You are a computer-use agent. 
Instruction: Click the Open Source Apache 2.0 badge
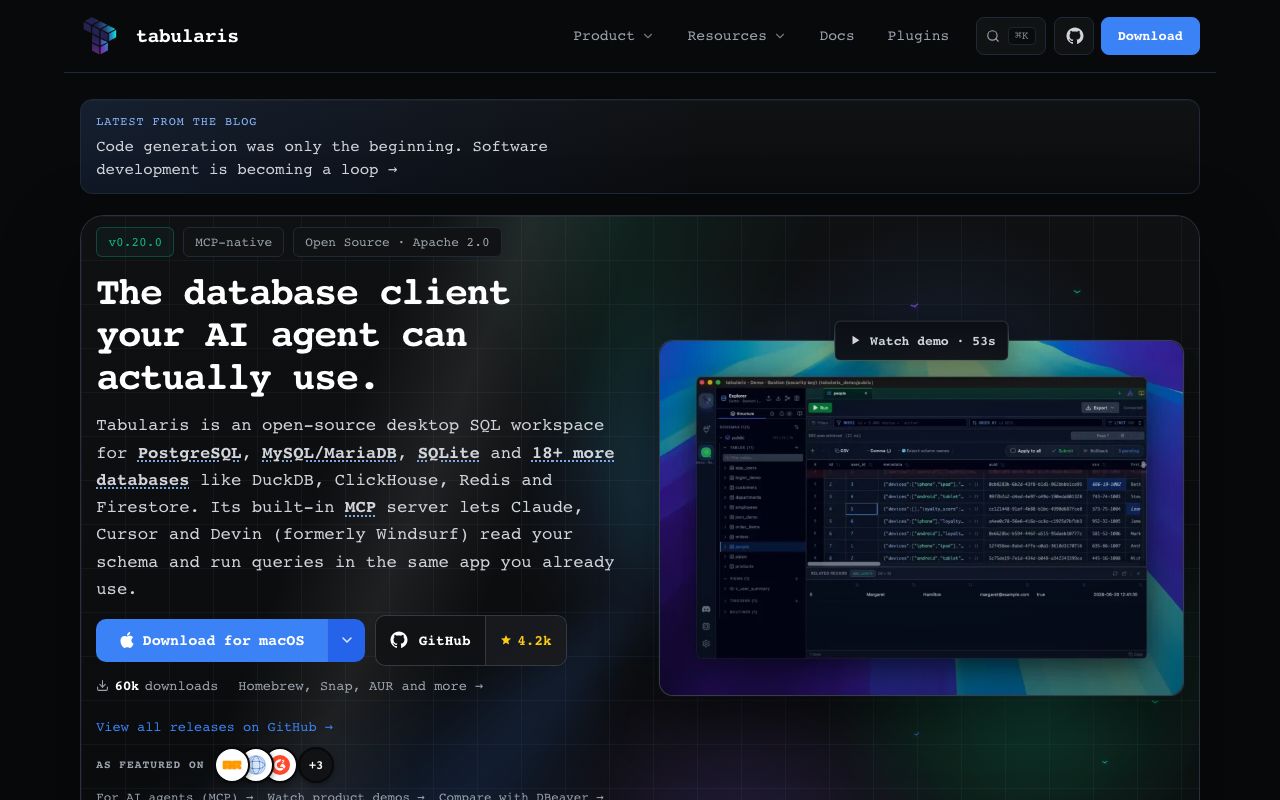[397, 242]
